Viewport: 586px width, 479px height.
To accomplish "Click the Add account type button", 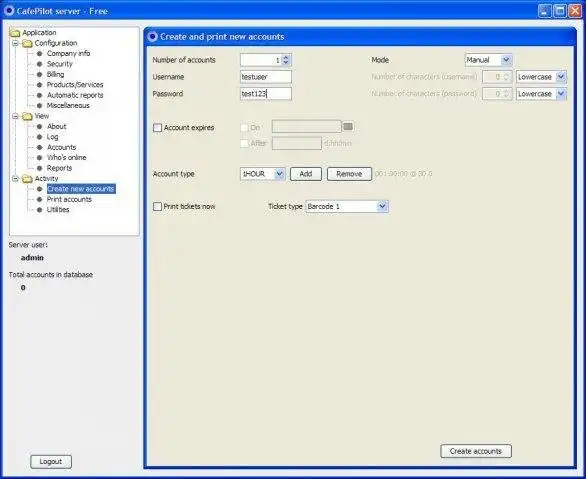I will 306,174.
